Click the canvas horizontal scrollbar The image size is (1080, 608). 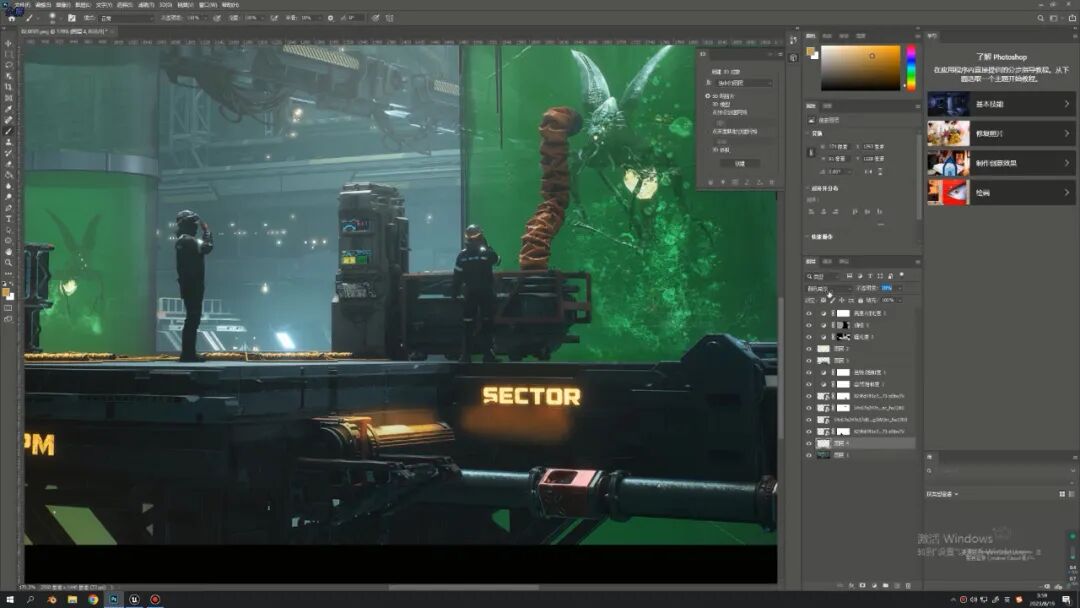pyautogui.click(x=464, y=587)
